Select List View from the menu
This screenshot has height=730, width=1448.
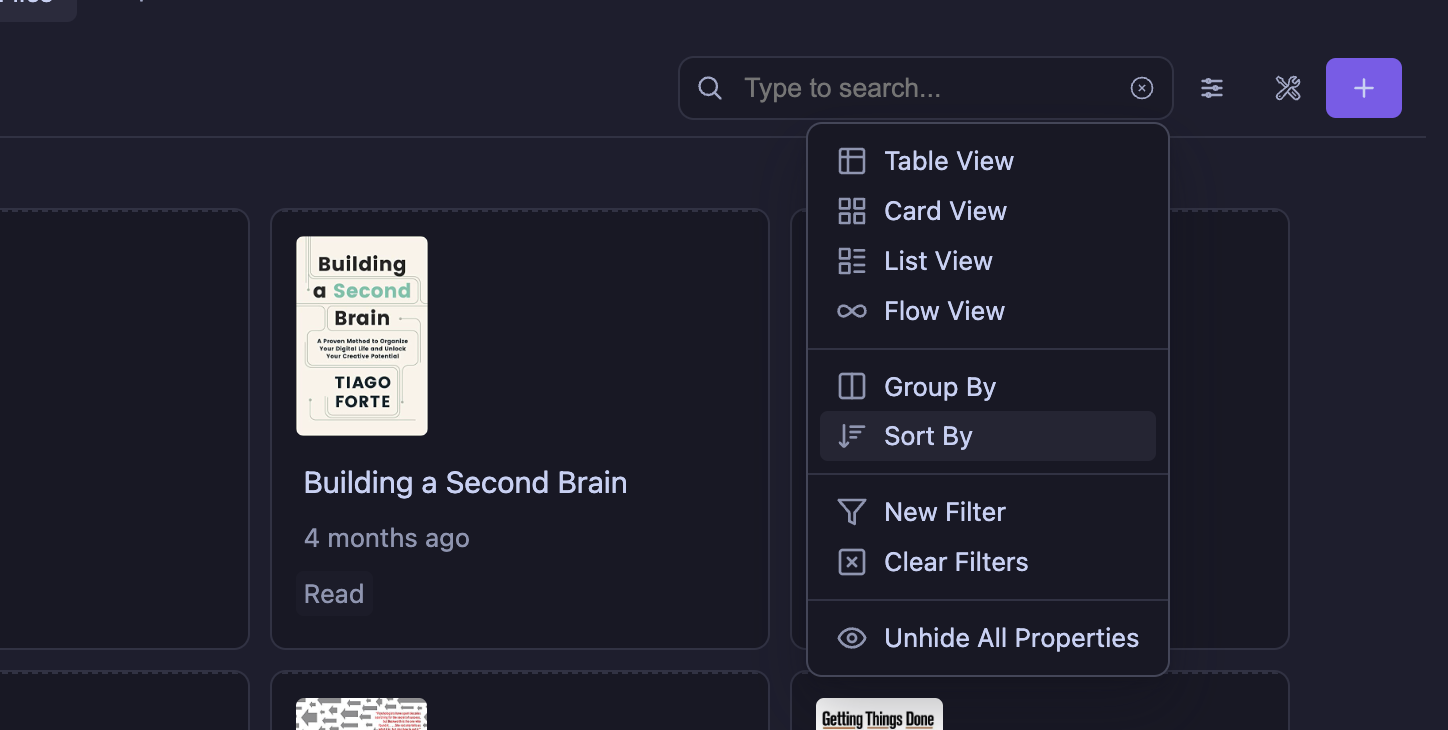click(938, 261)
